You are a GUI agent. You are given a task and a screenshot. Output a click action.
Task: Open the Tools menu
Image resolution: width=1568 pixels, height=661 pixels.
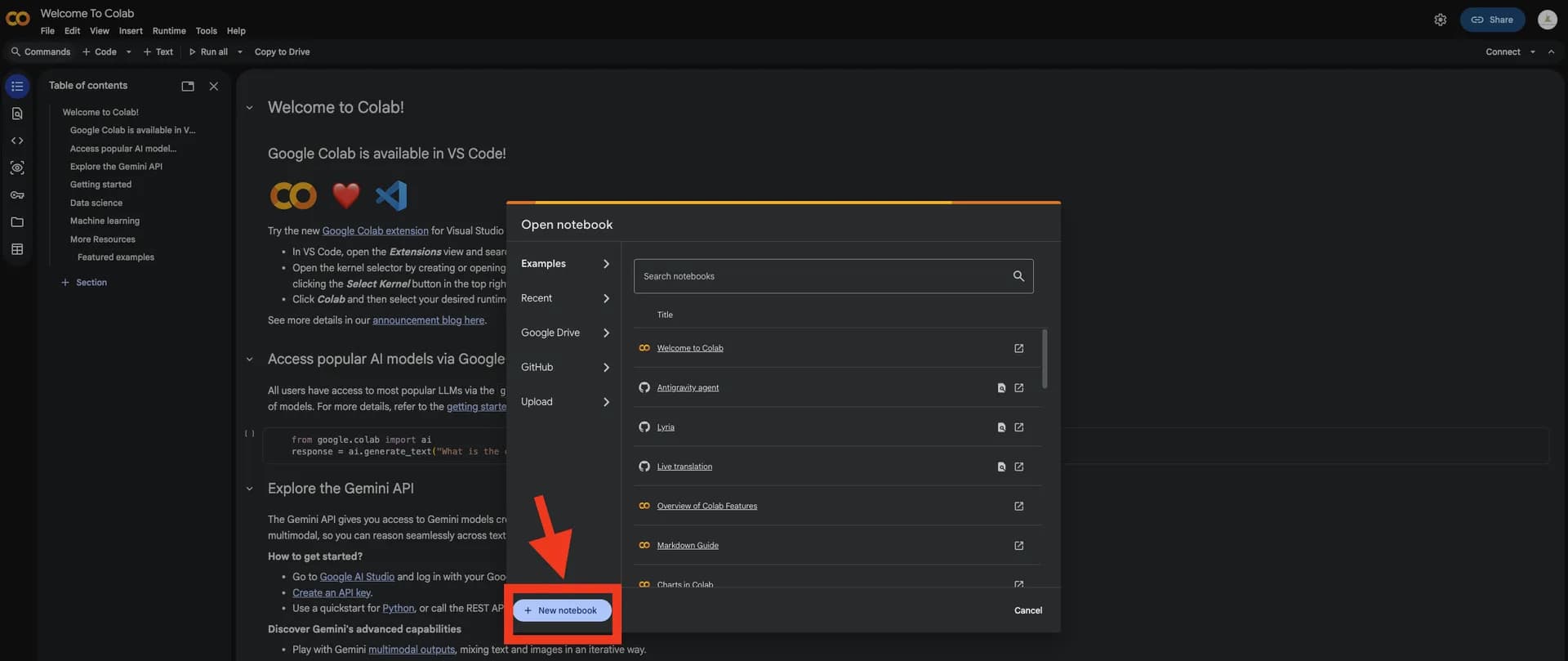[x=207, y=31]
